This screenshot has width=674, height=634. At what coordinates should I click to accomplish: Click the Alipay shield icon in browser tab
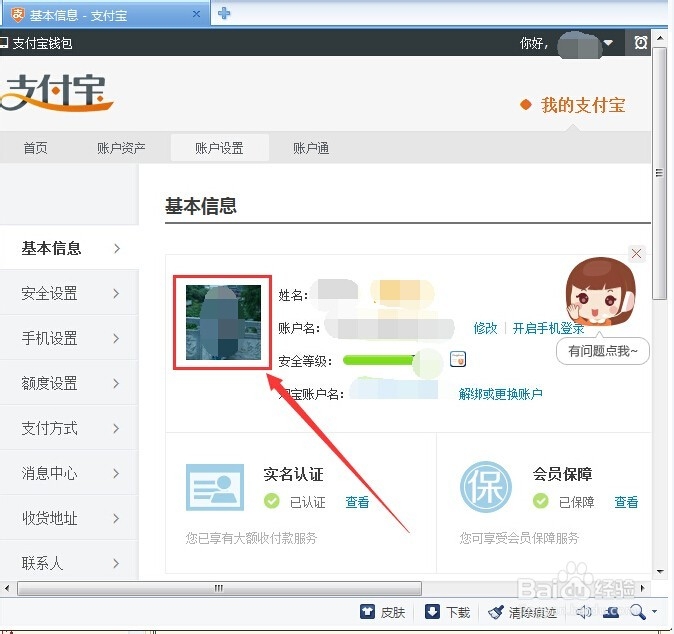coord(18,15)
